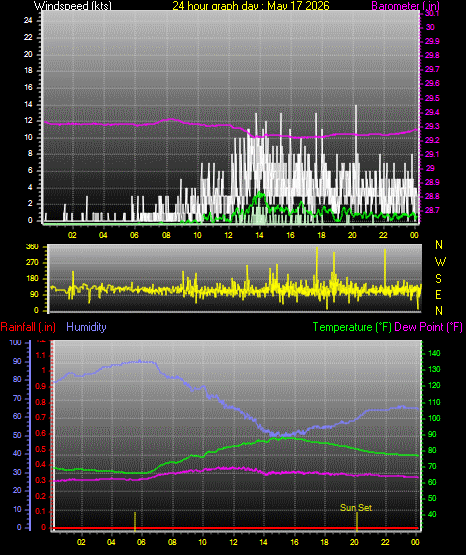Click the Dew Point (°F) legend label
The image size is (466, 555).
tap(428, 327)
